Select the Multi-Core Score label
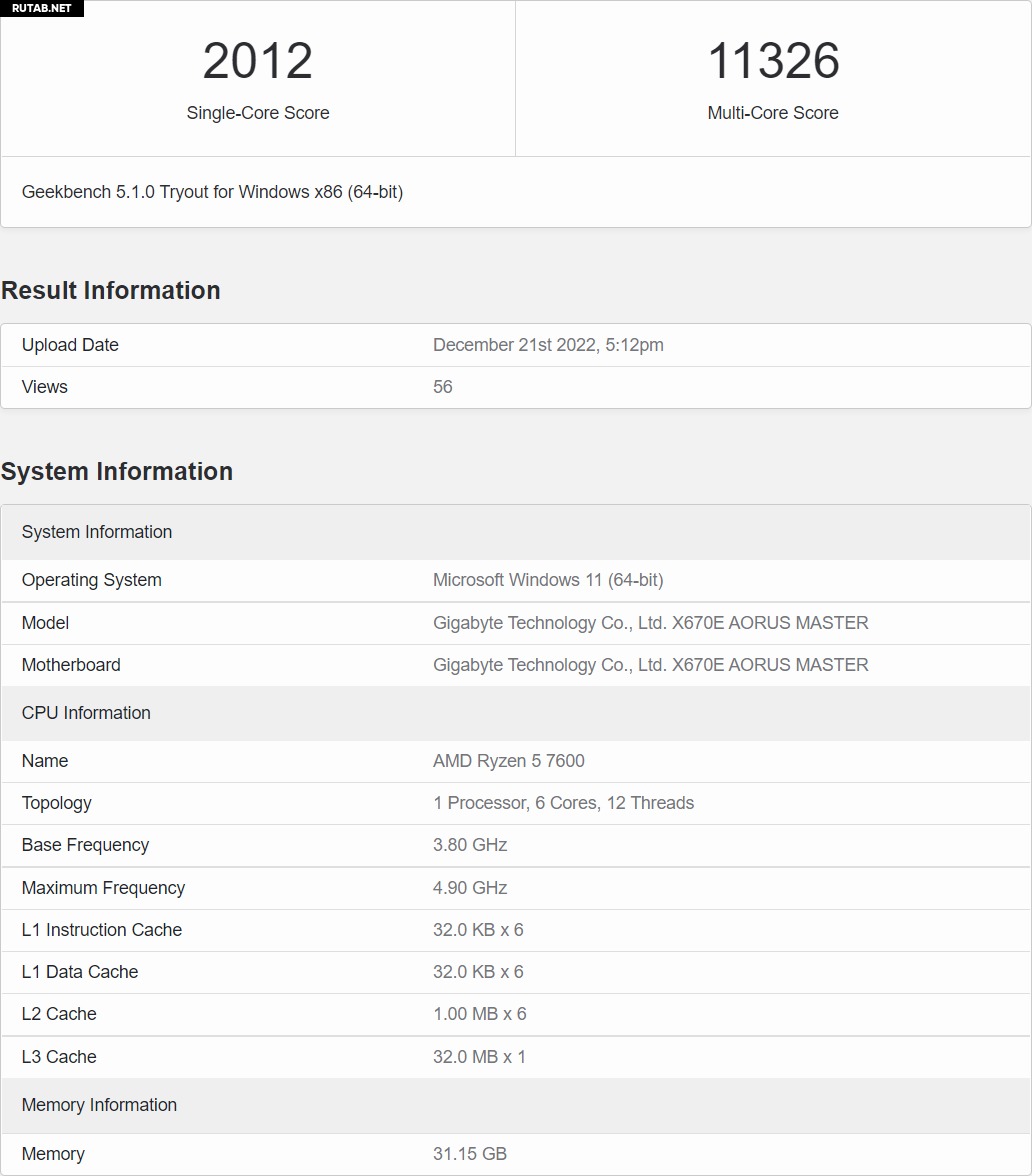This screenshot has height=1176, width=1032. 773,113
